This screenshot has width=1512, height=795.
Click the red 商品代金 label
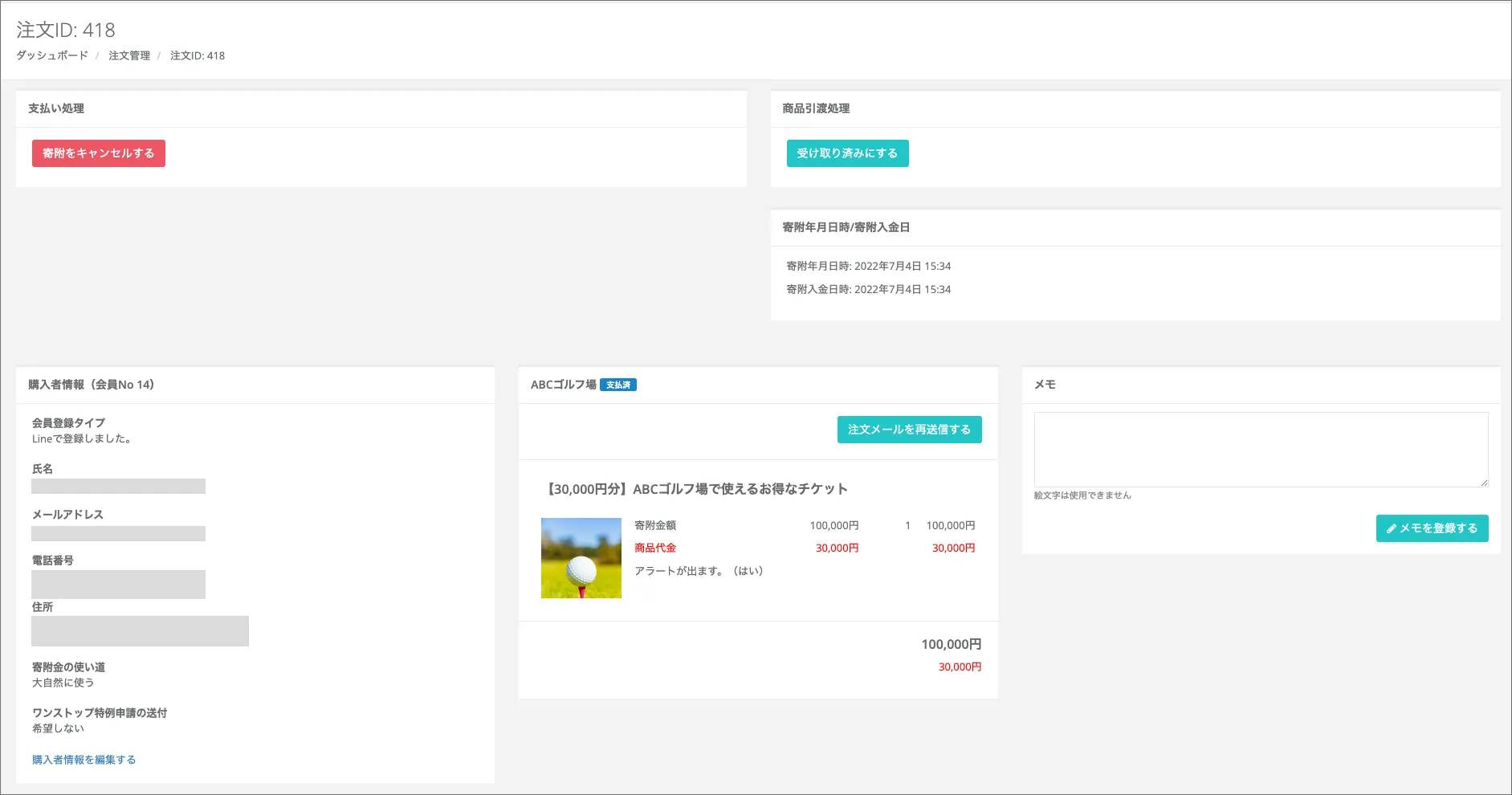[x=655, y=548]
